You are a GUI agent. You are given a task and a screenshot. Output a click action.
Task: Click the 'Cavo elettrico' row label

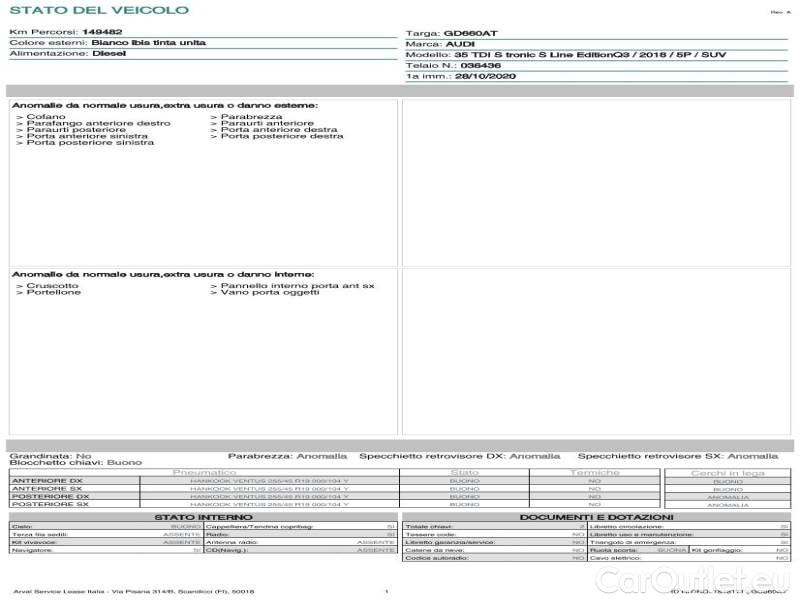615,558
